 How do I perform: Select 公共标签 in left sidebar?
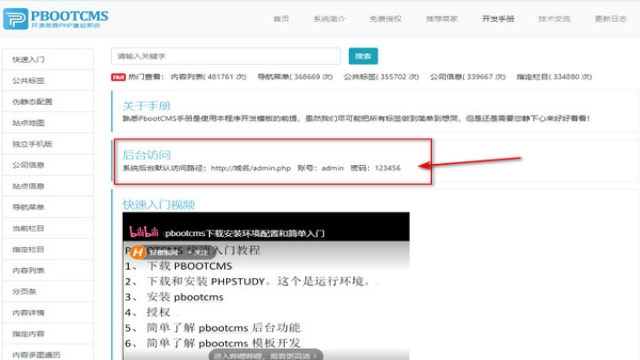coord(48,81)
